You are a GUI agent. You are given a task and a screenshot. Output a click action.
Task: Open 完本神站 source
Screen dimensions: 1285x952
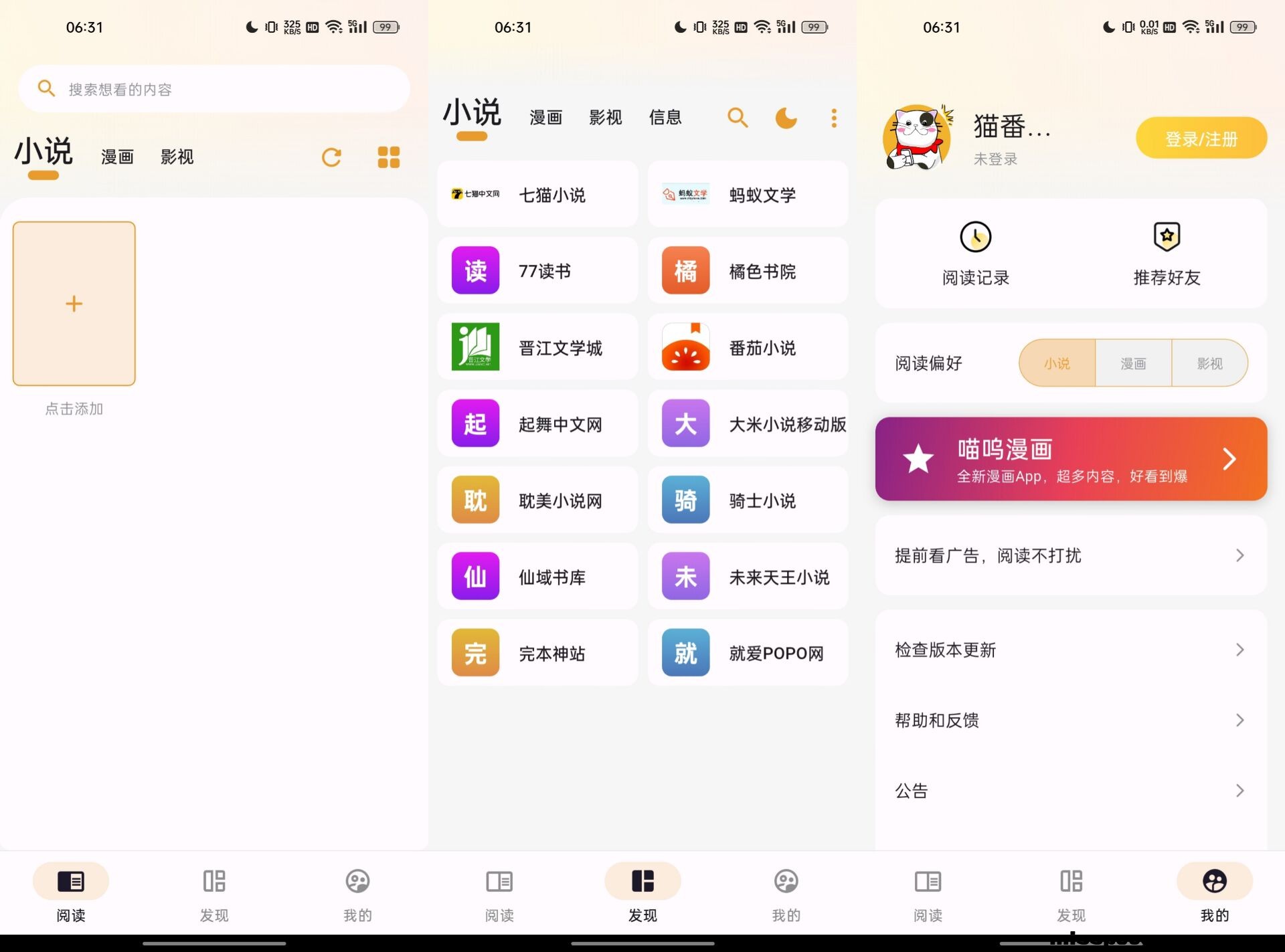(537, 652)
